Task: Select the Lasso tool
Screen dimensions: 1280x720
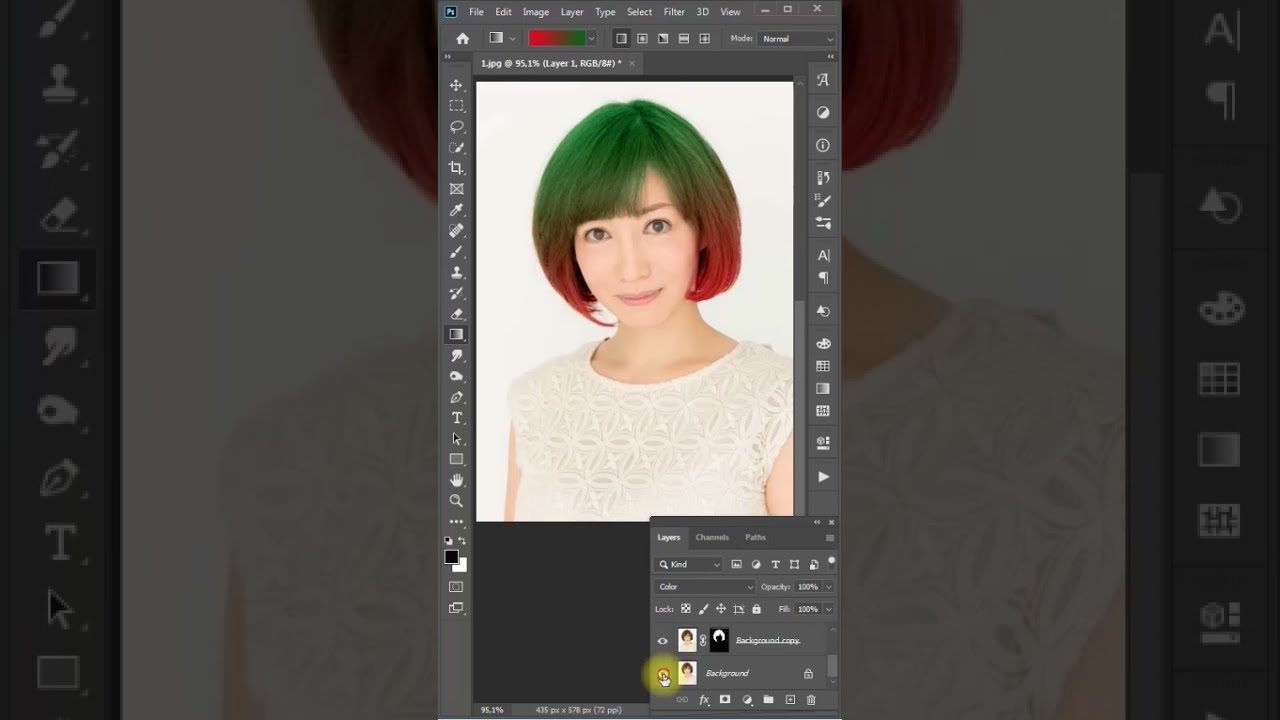Action: (x=456, y=127)
